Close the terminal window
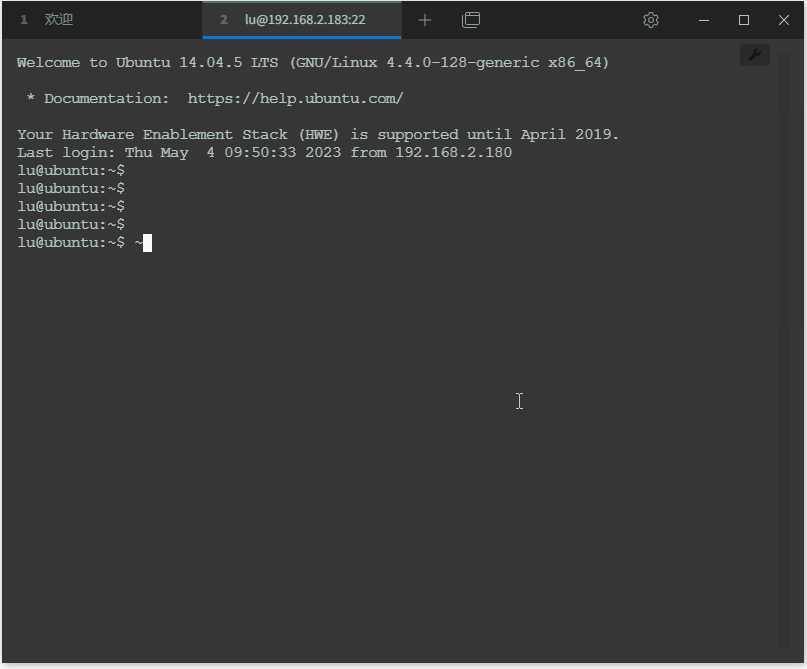 [x=784, y=20]
